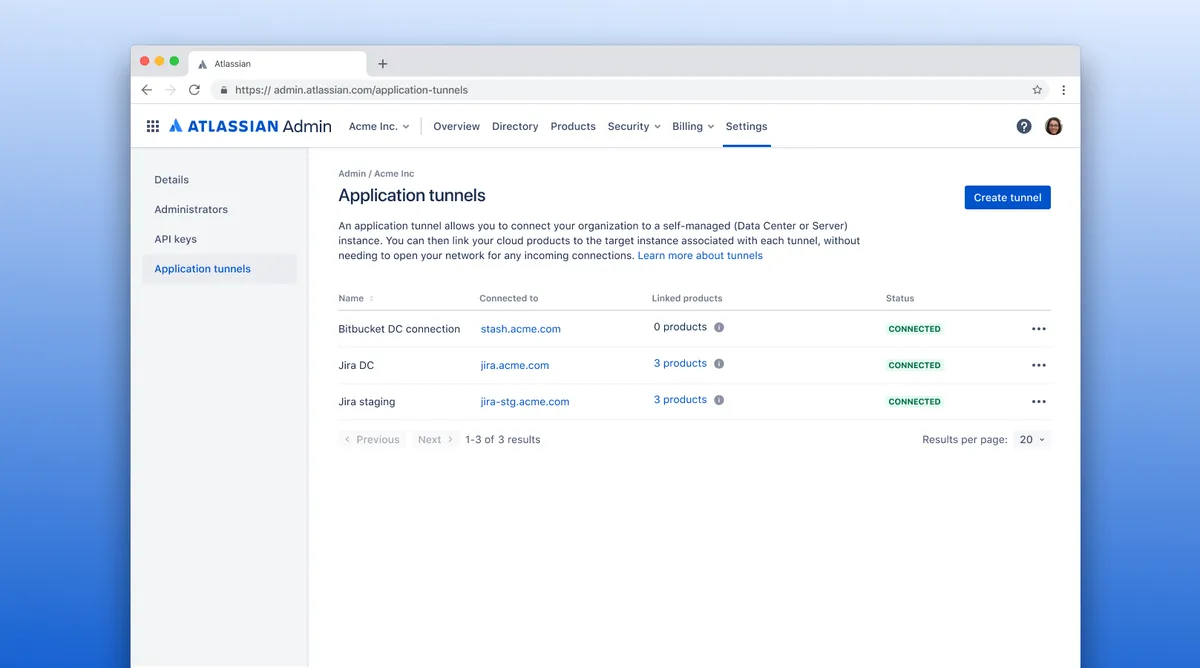Image resolution: width=1200 pixels, height=668 pixels.
Task: Click the 1-3 of 3 results text
Action: coord(503,439)
